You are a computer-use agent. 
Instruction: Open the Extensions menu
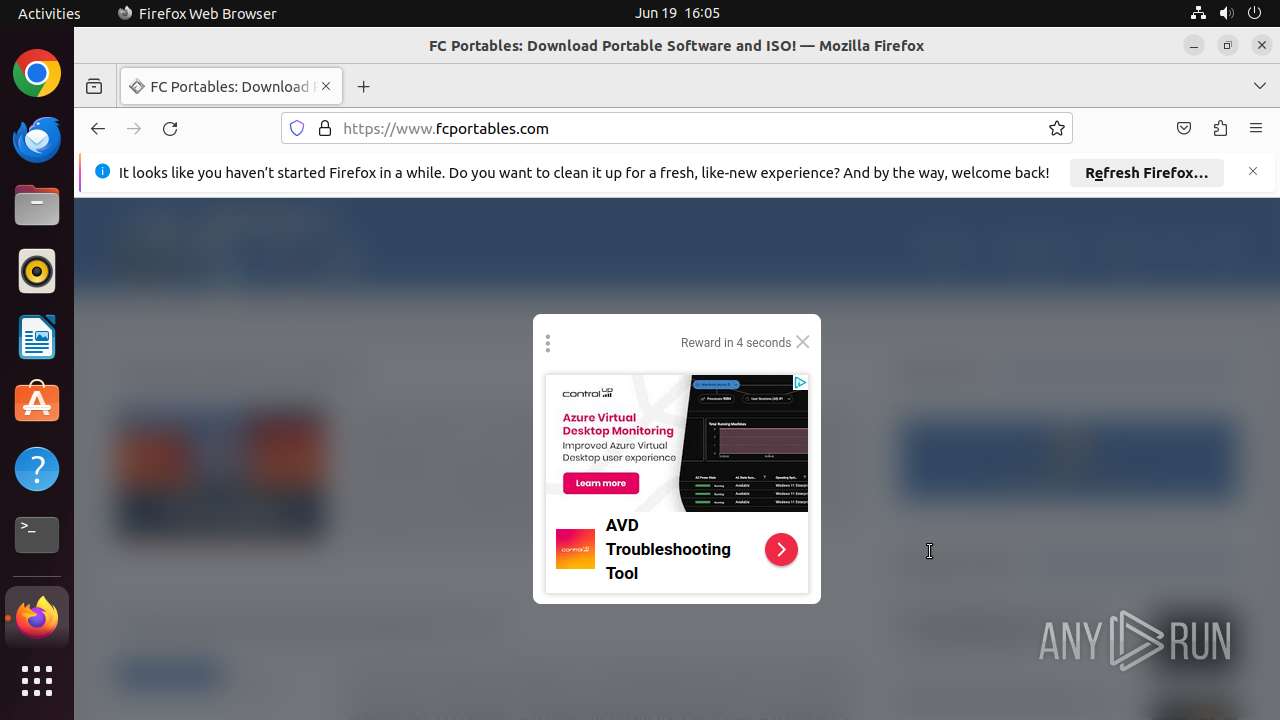[1220, 129]
